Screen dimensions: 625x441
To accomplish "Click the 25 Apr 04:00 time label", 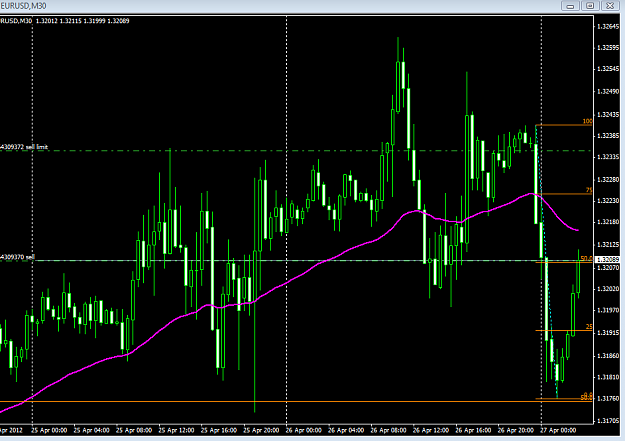I will click(91, 430).
